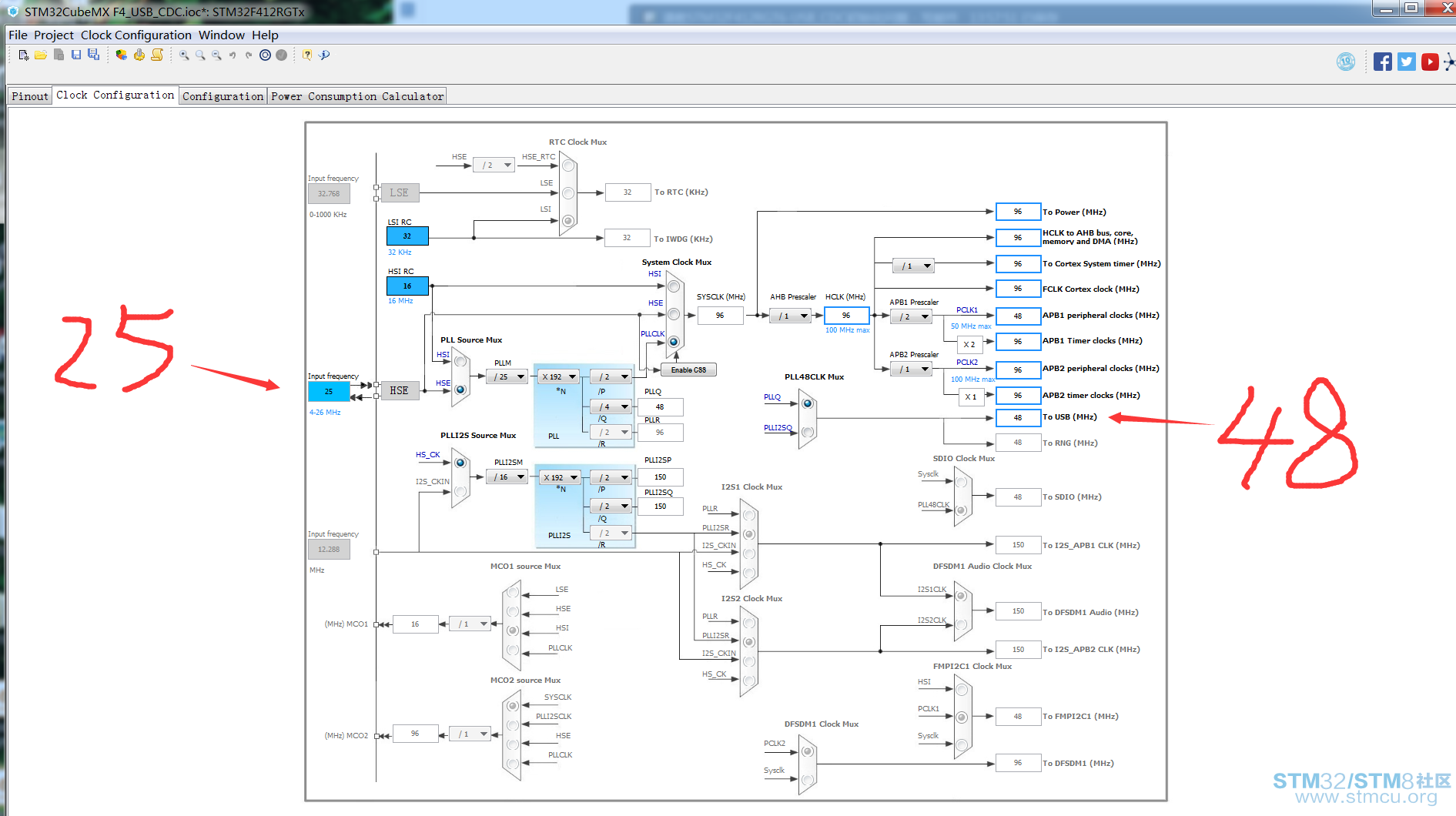Open the Cortex System timer /1 dropdown
The image size is (1456, 816).
914,266
